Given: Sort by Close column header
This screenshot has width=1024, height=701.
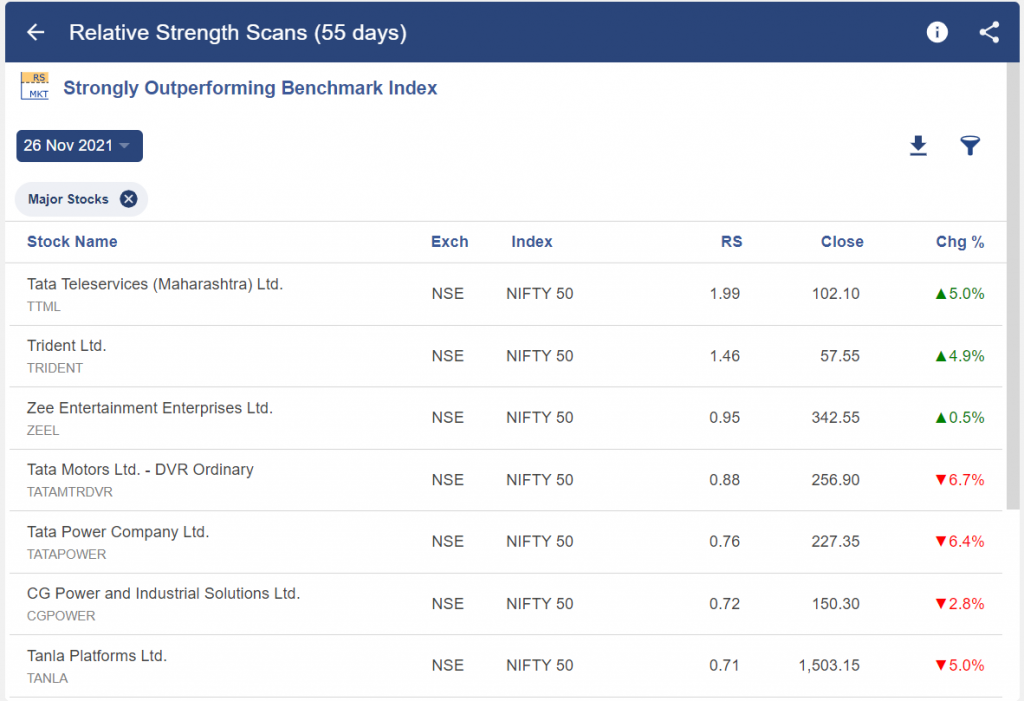Looking at the screenshot, I should click(842, 242).
